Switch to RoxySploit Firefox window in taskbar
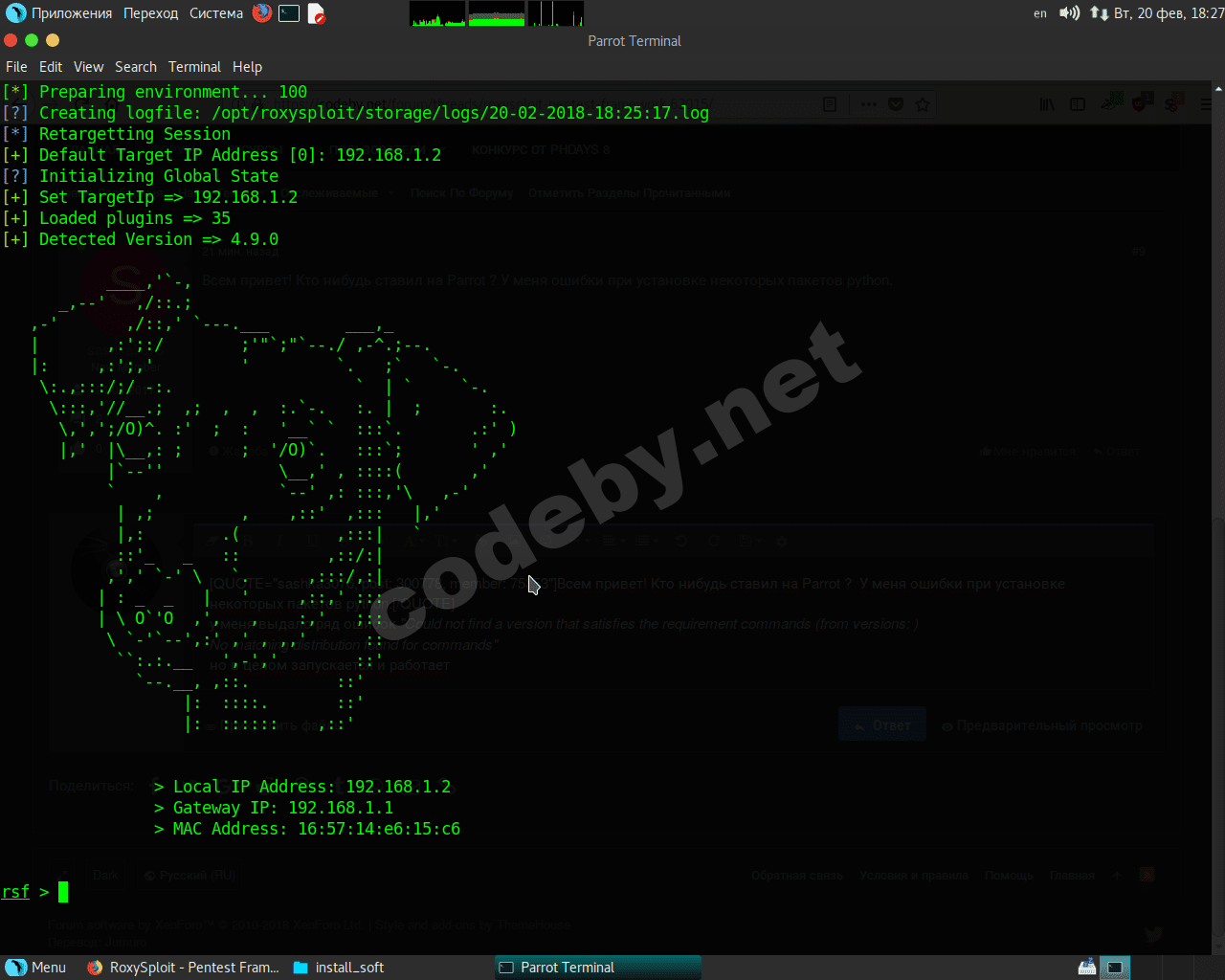This screenshot has height=980, width=1225. pos(183,968)
